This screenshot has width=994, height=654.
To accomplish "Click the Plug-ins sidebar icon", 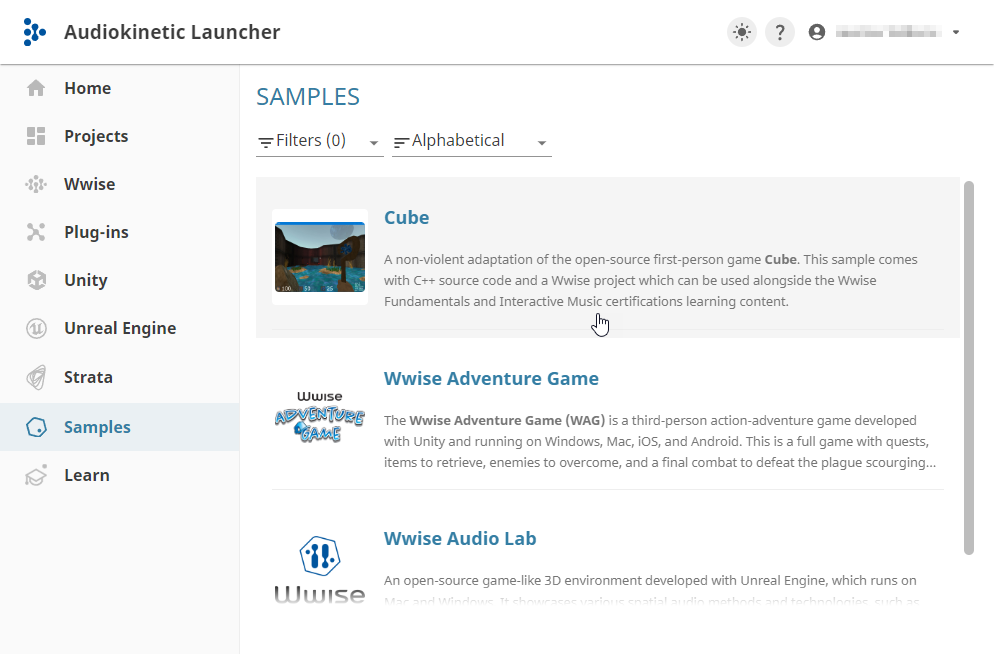I will tap(36, 233).
